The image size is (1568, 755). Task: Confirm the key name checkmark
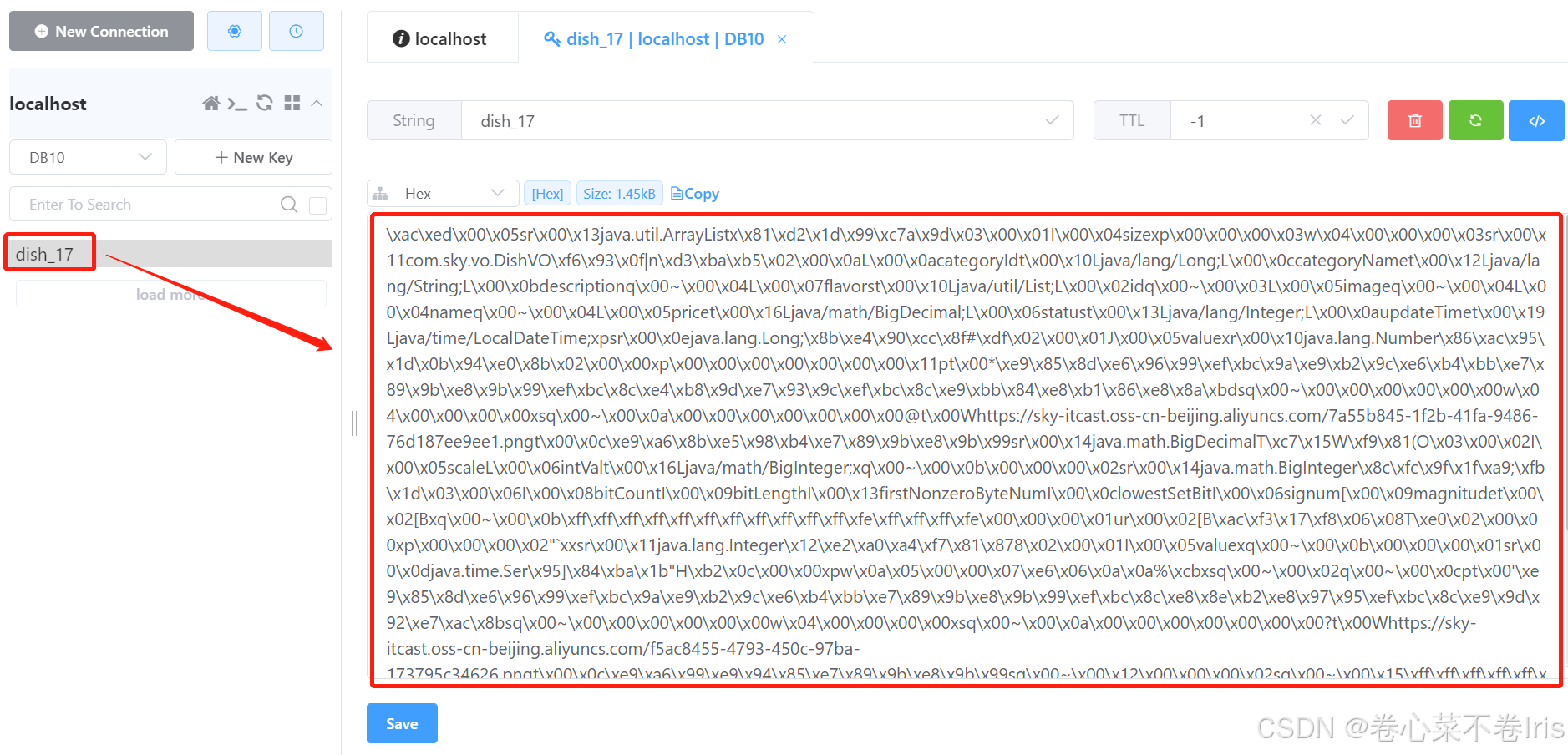pos(1052,120)
